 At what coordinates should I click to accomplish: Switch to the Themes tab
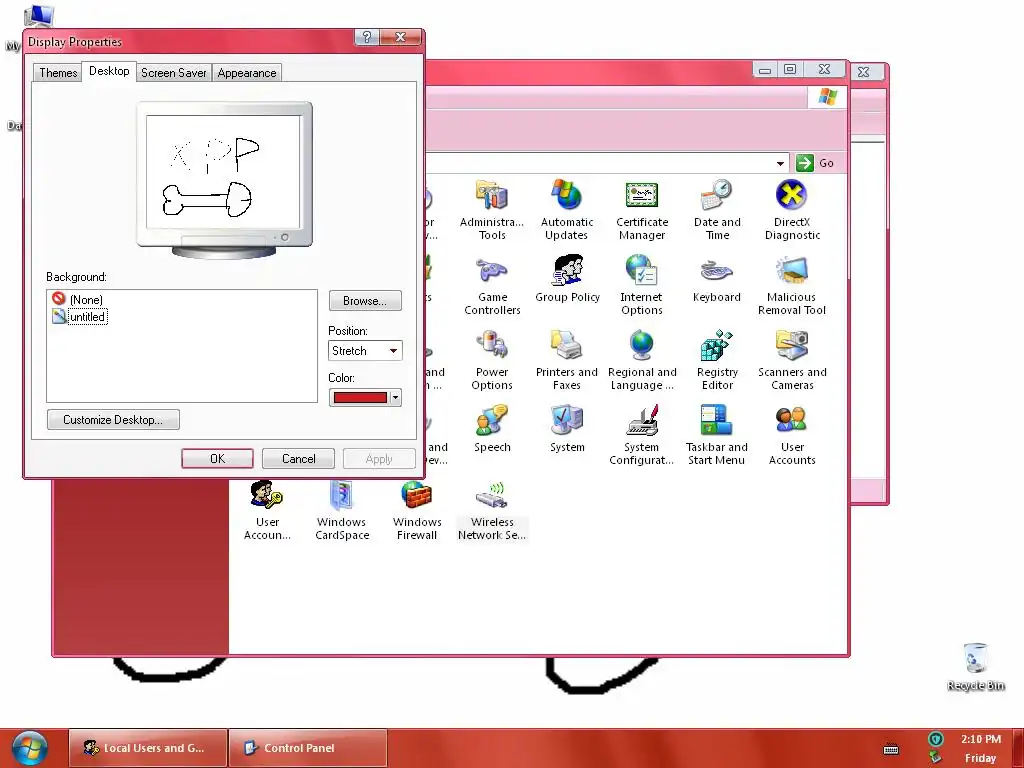click(x=58, y=72)
